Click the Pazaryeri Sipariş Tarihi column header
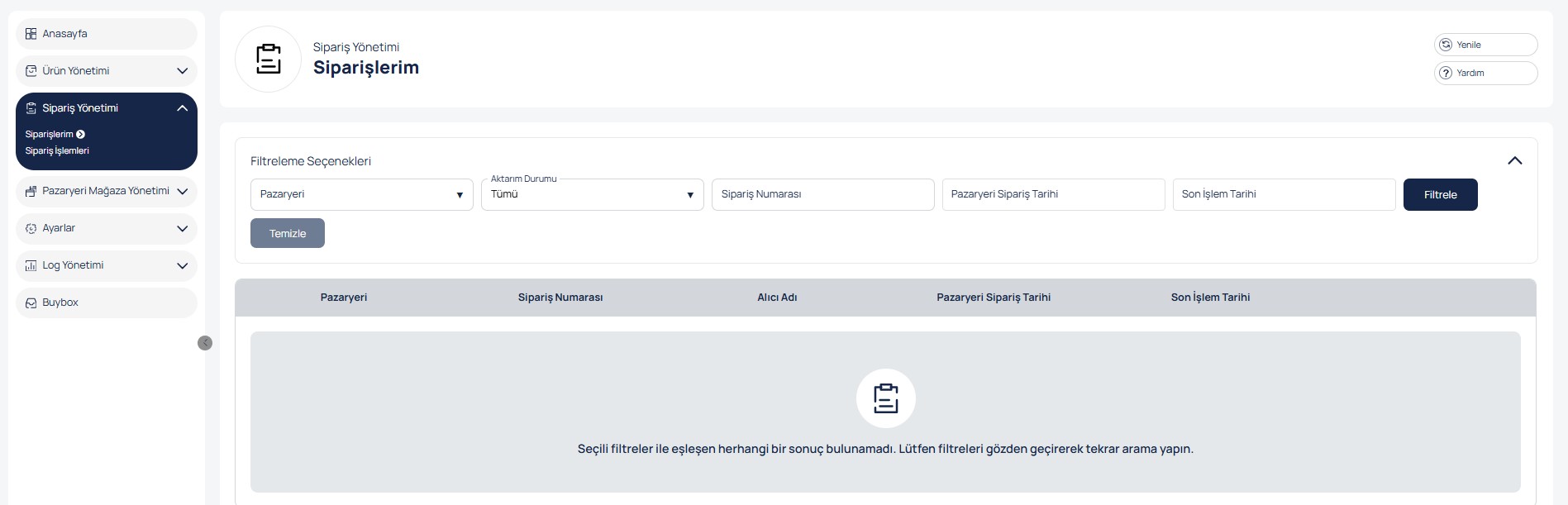The image size is (1568, 505). coord(994,298)
